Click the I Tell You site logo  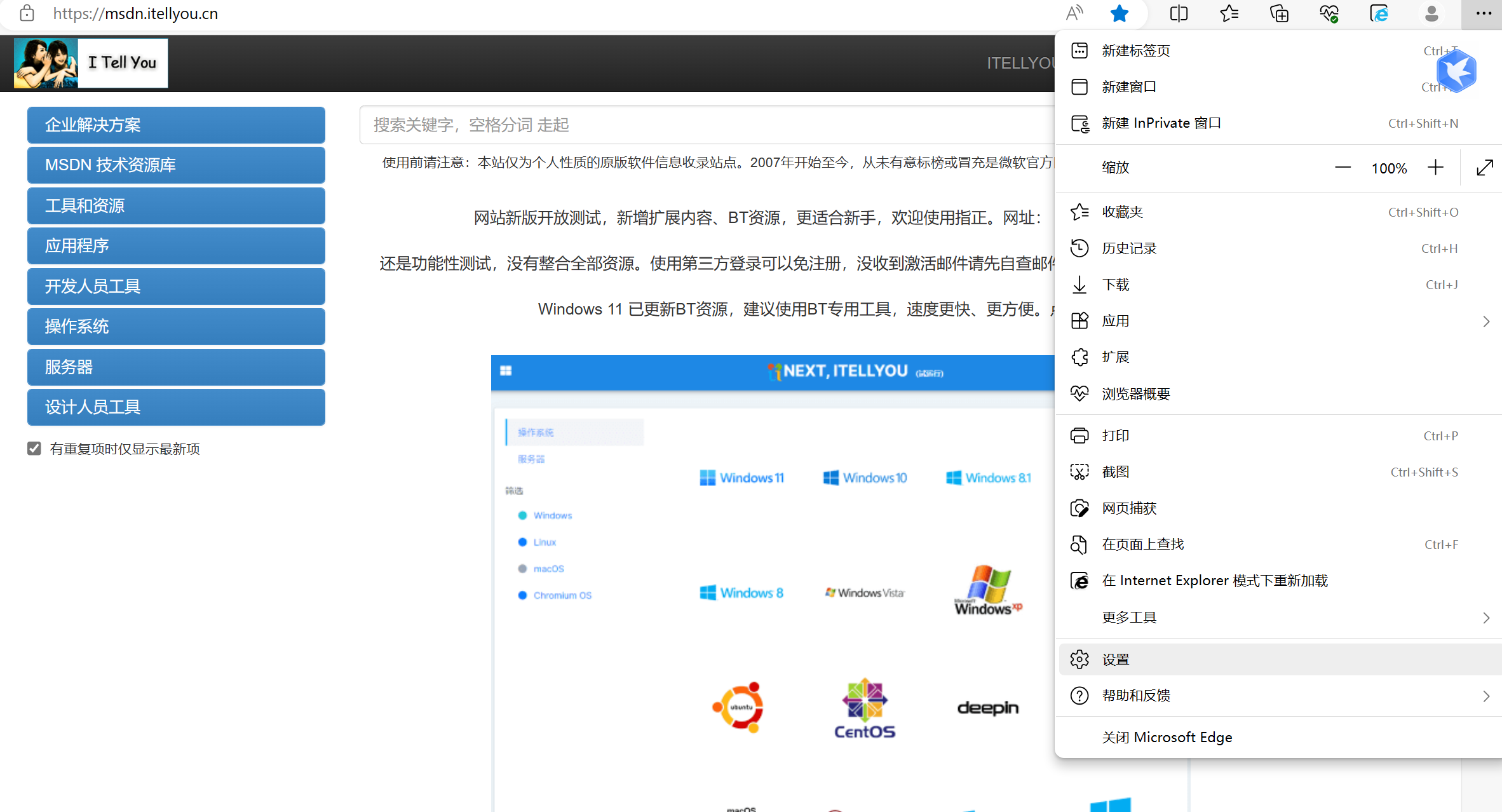pos(91,63)
